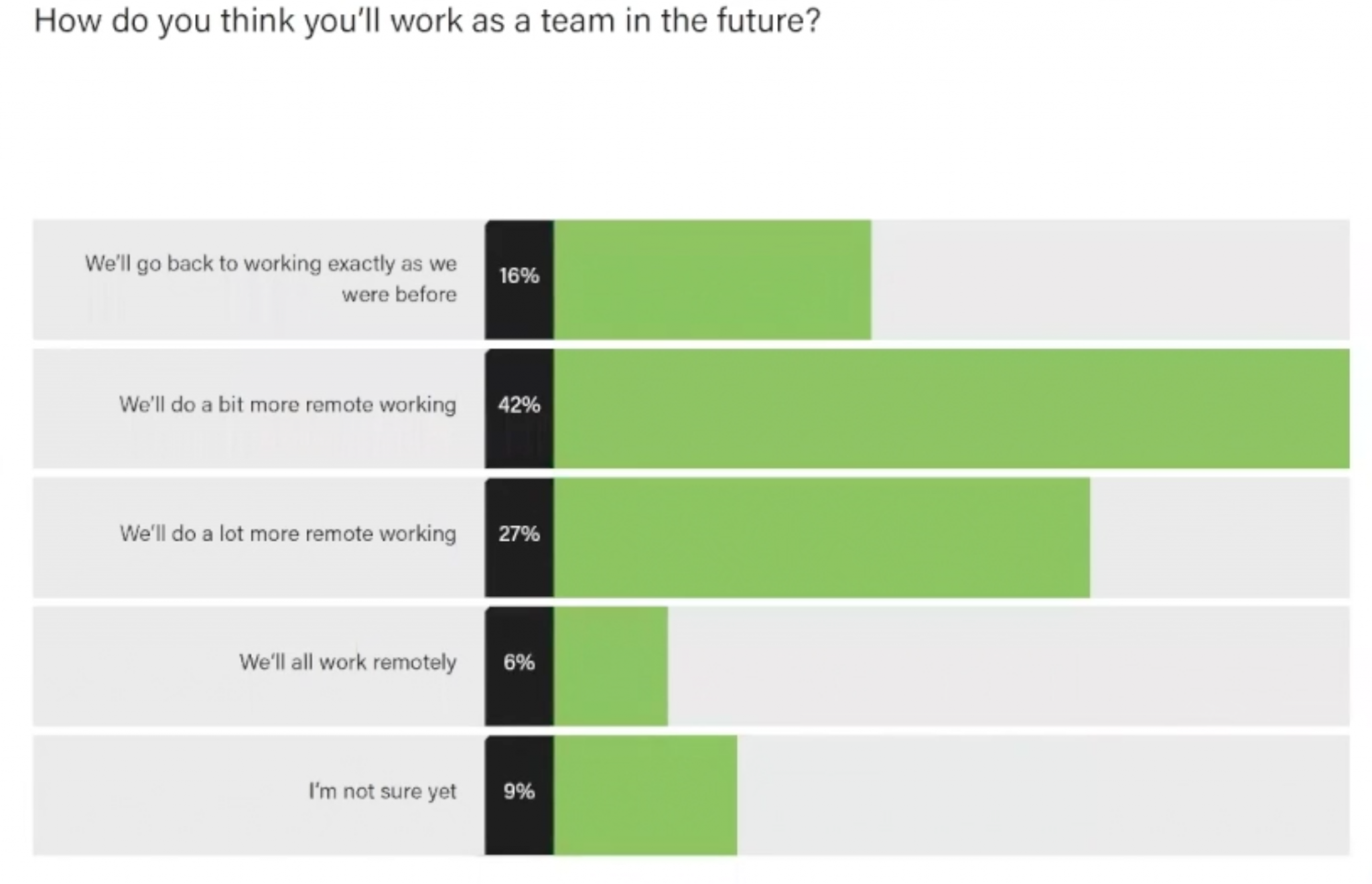The width and height of the screenshot is (1372, 884).
Task: Click the 9% percentage label
Action: pos(519,792)
